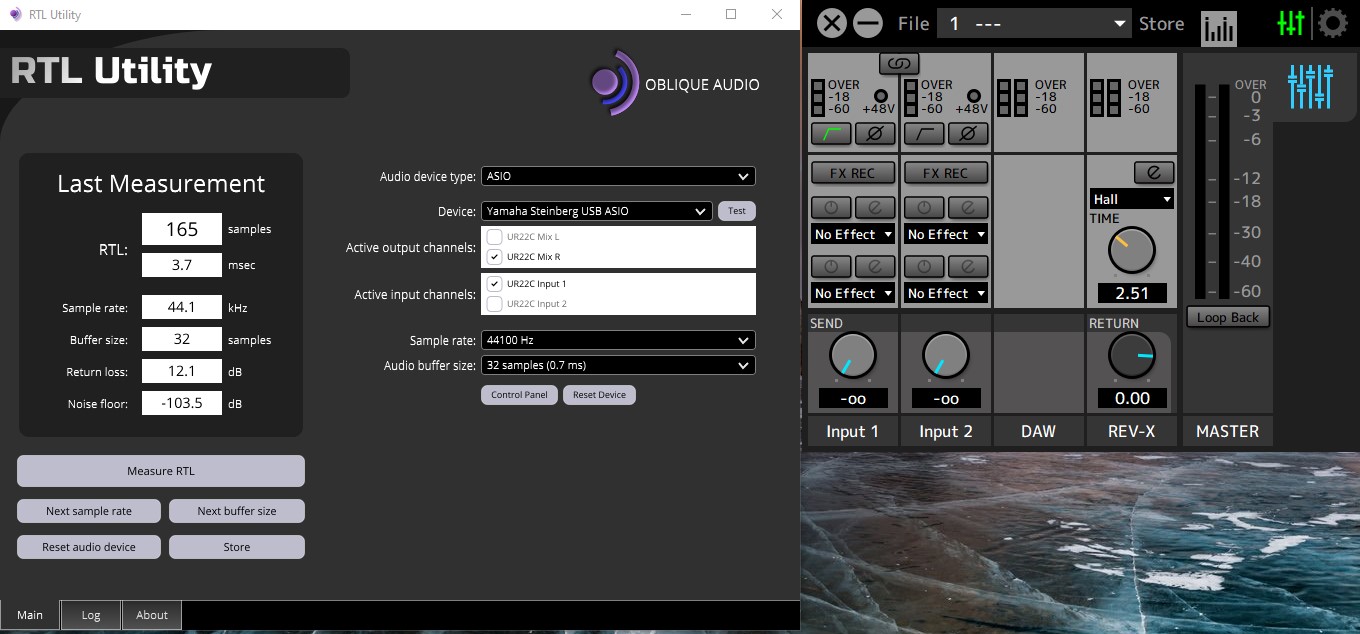Open REV-X reverb edit window icon
Image resolution: width=1360 pixels, height=634 pixels.
pos(1153,172)
